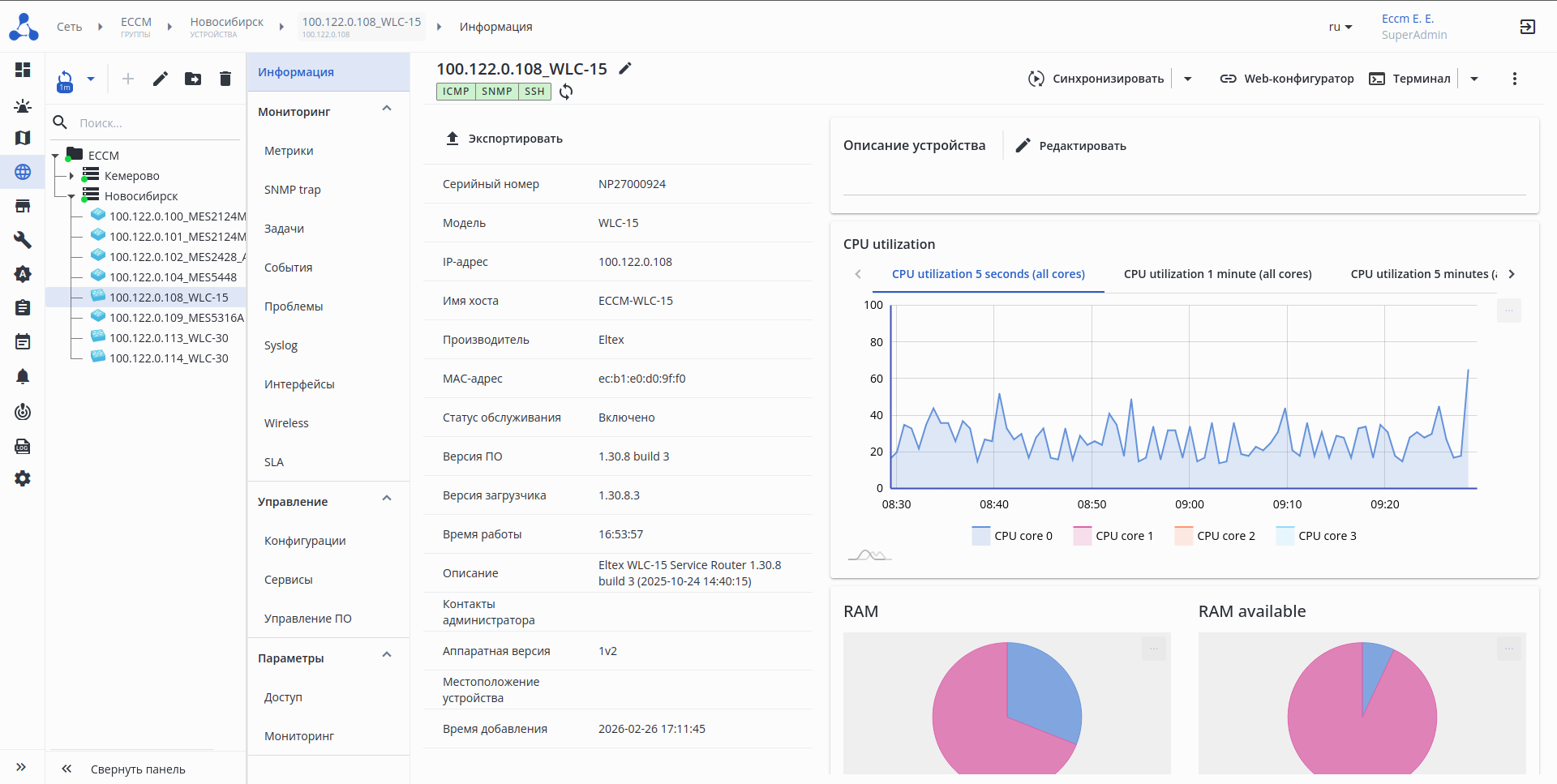Open the settings gear in left sidebar
This screenshot has width=1557, height=784.
click(x=23, y=478)
